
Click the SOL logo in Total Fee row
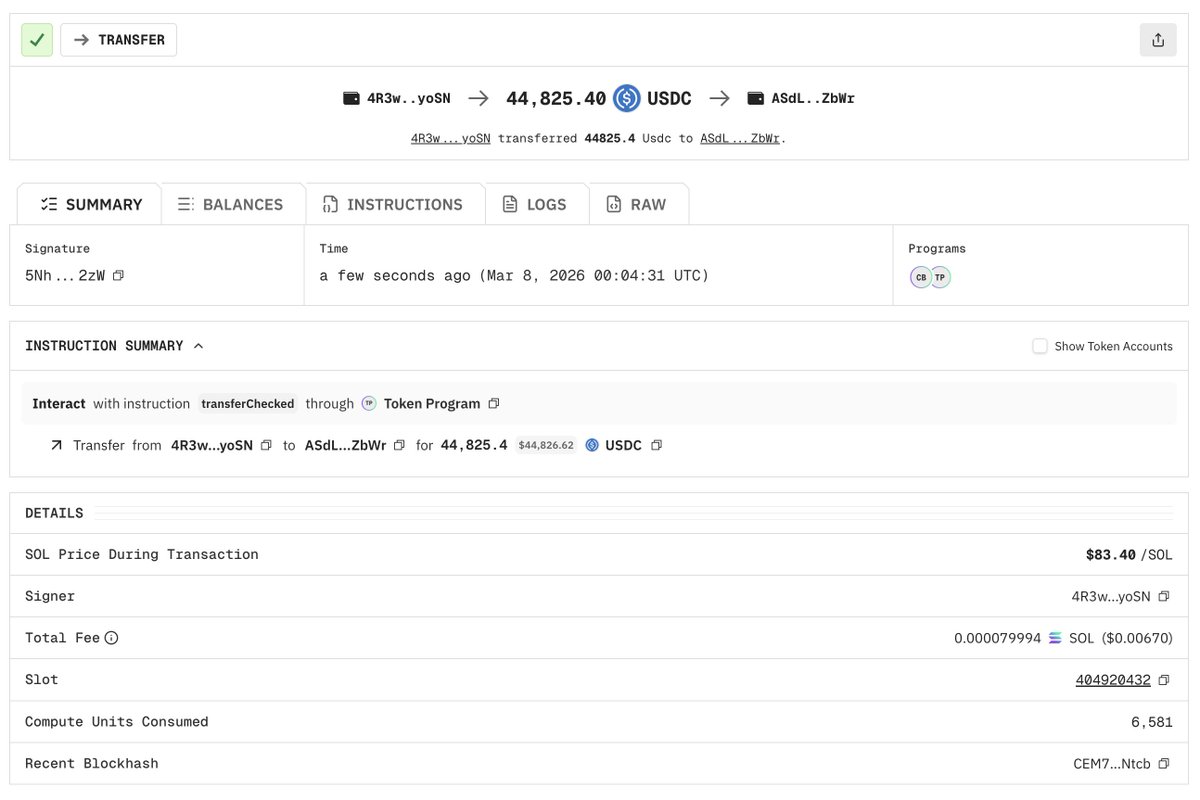(x=1055, y=638)
